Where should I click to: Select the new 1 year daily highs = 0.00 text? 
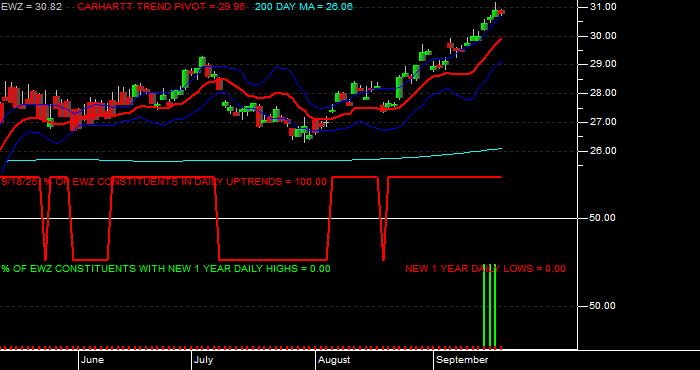[x=166, y=268]
